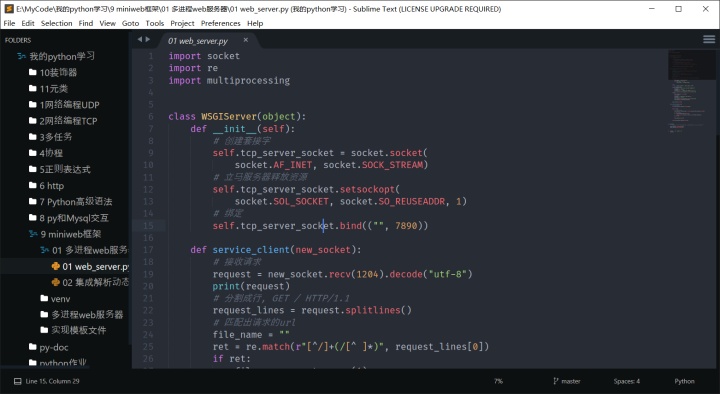Image resolution: width=720 pixels, height=394 pixels.
Task: Open the Find menu
Action: (85, 23)
